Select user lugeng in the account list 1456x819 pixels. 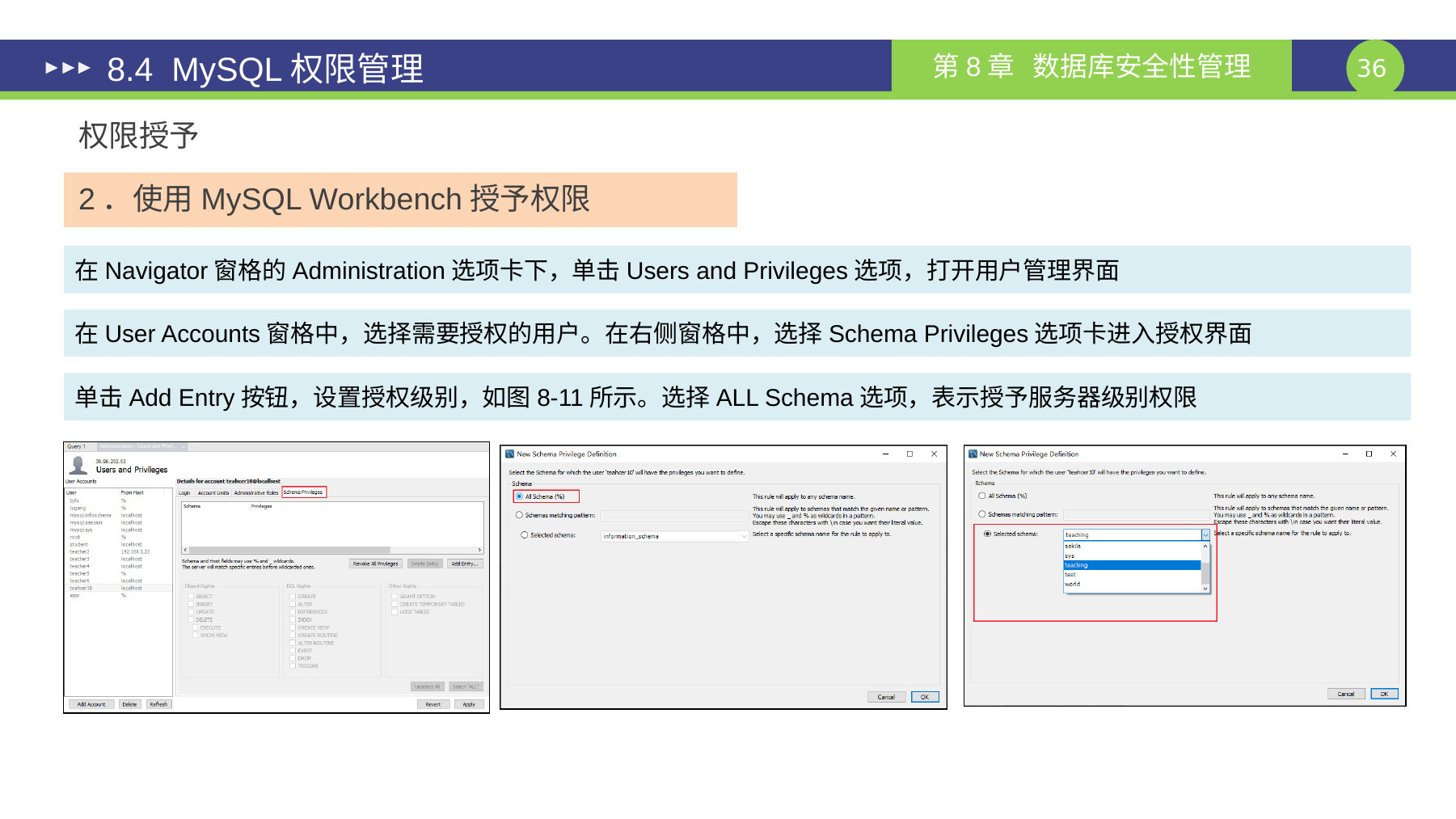[x=118, y=508]
